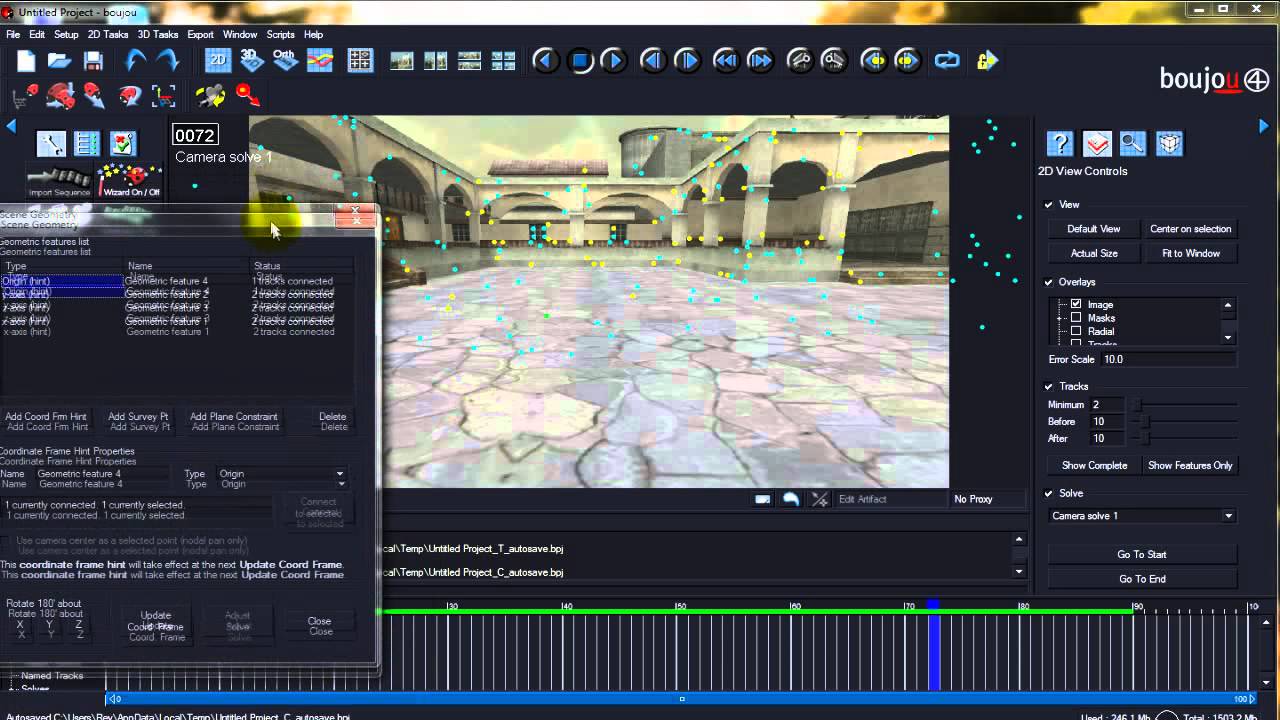Open the question mark help icon in right panel
Image resolution: width=1280 pixels, height=720 pixels.
coord(1060,144)
